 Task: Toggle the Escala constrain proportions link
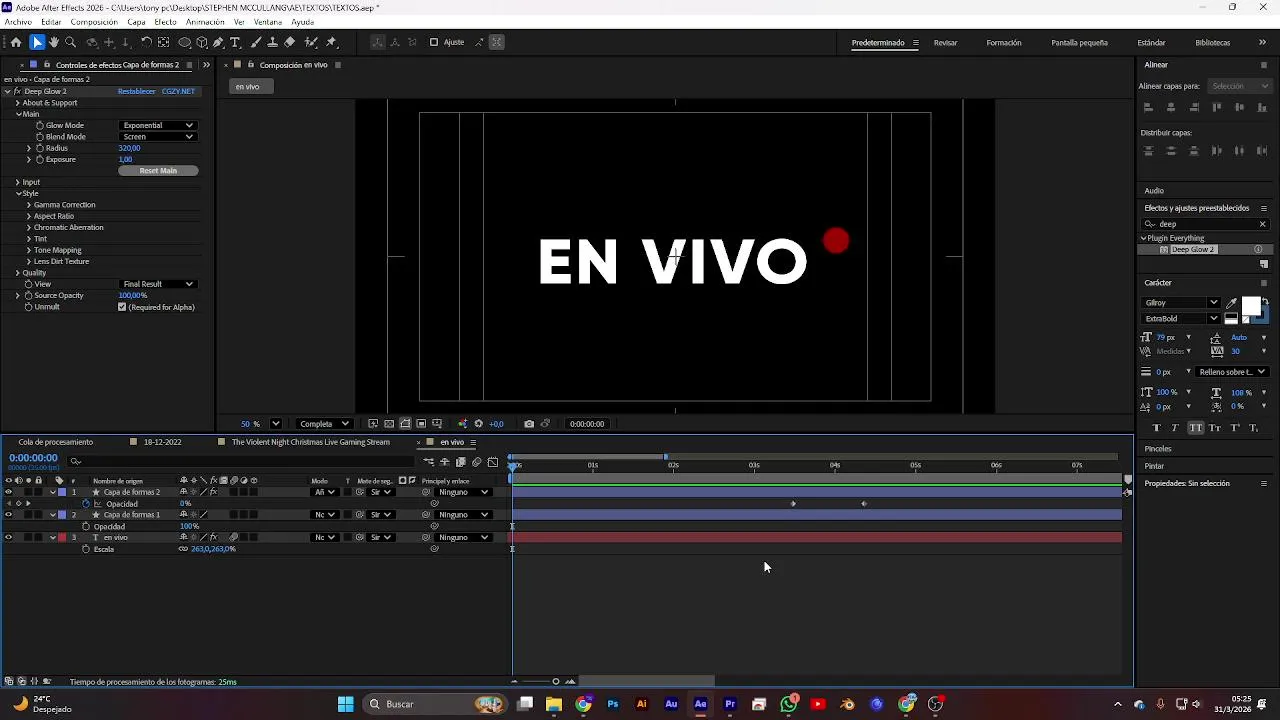pyautogui.click(x=183, y=549)
